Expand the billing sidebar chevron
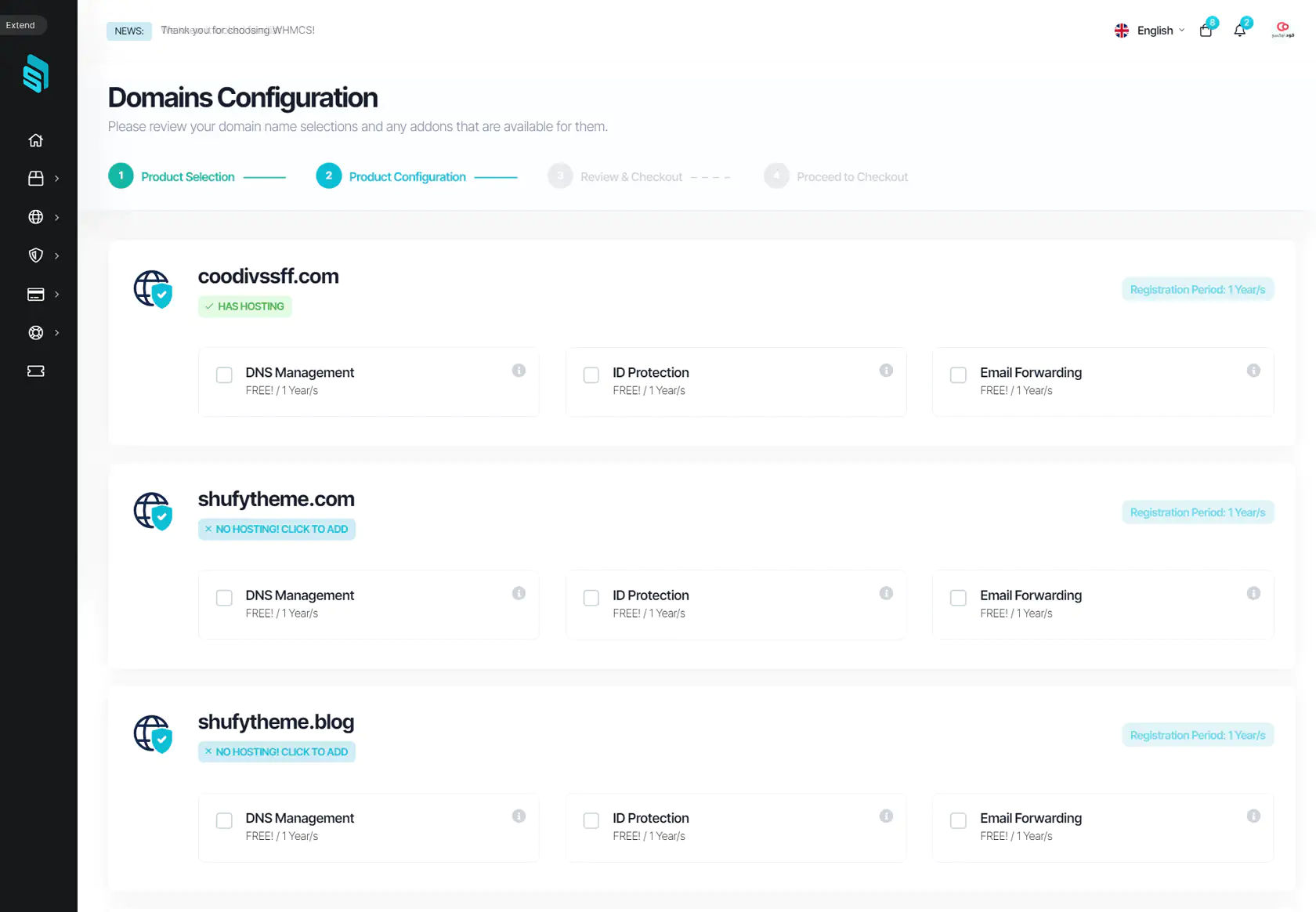Screen dimensions: 1316x912 (56, 295)
